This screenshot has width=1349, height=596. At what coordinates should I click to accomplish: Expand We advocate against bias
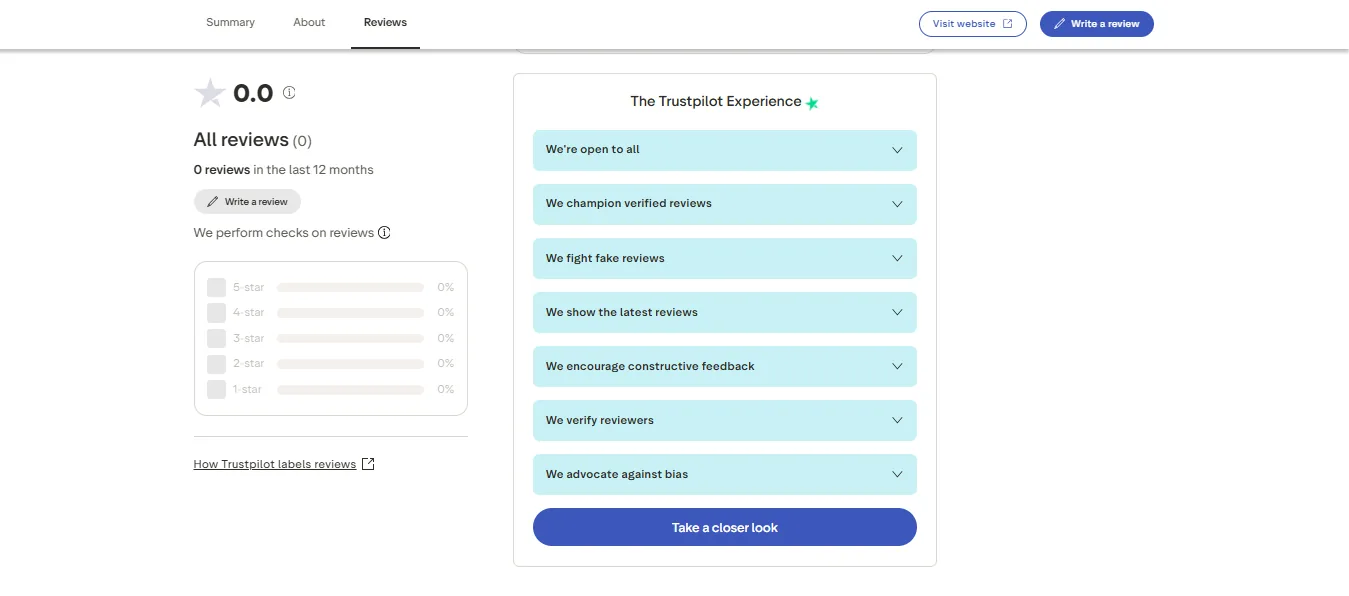[x=725, y=474]
